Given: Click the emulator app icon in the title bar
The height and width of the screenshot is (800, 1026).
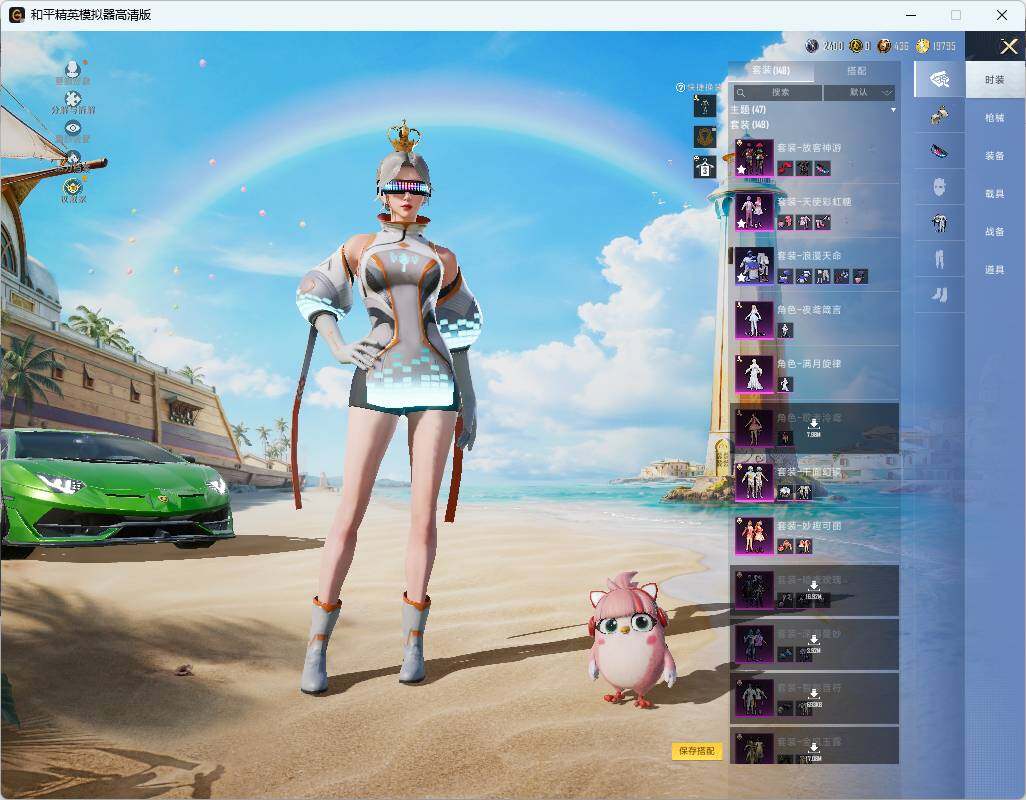Looking at the screenshot, I should (x=16, y=14).
